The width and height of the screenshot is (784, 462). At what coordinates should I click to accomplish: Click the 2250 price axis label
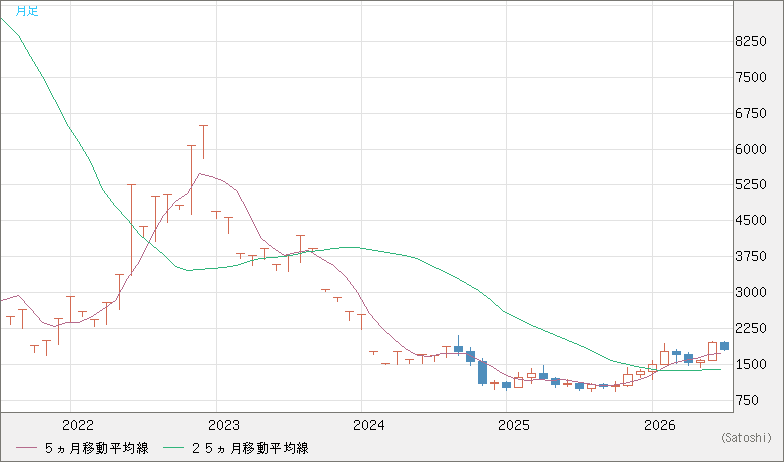751,328
